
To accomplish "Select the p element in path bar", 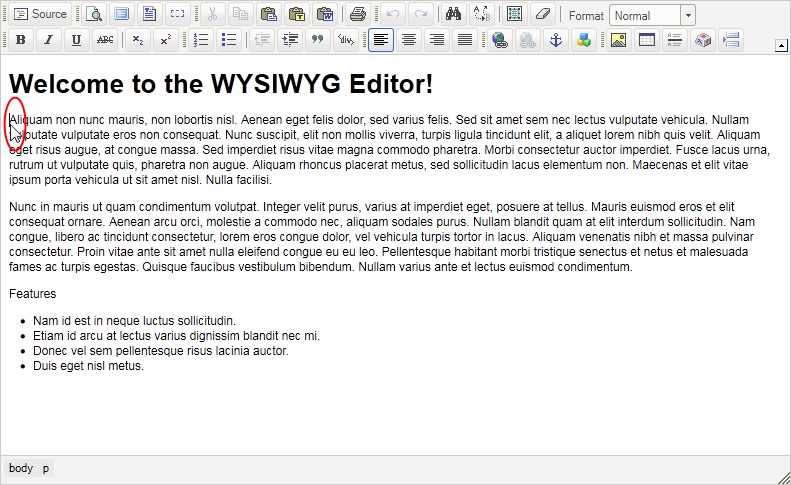I will (x=46, y=468).
